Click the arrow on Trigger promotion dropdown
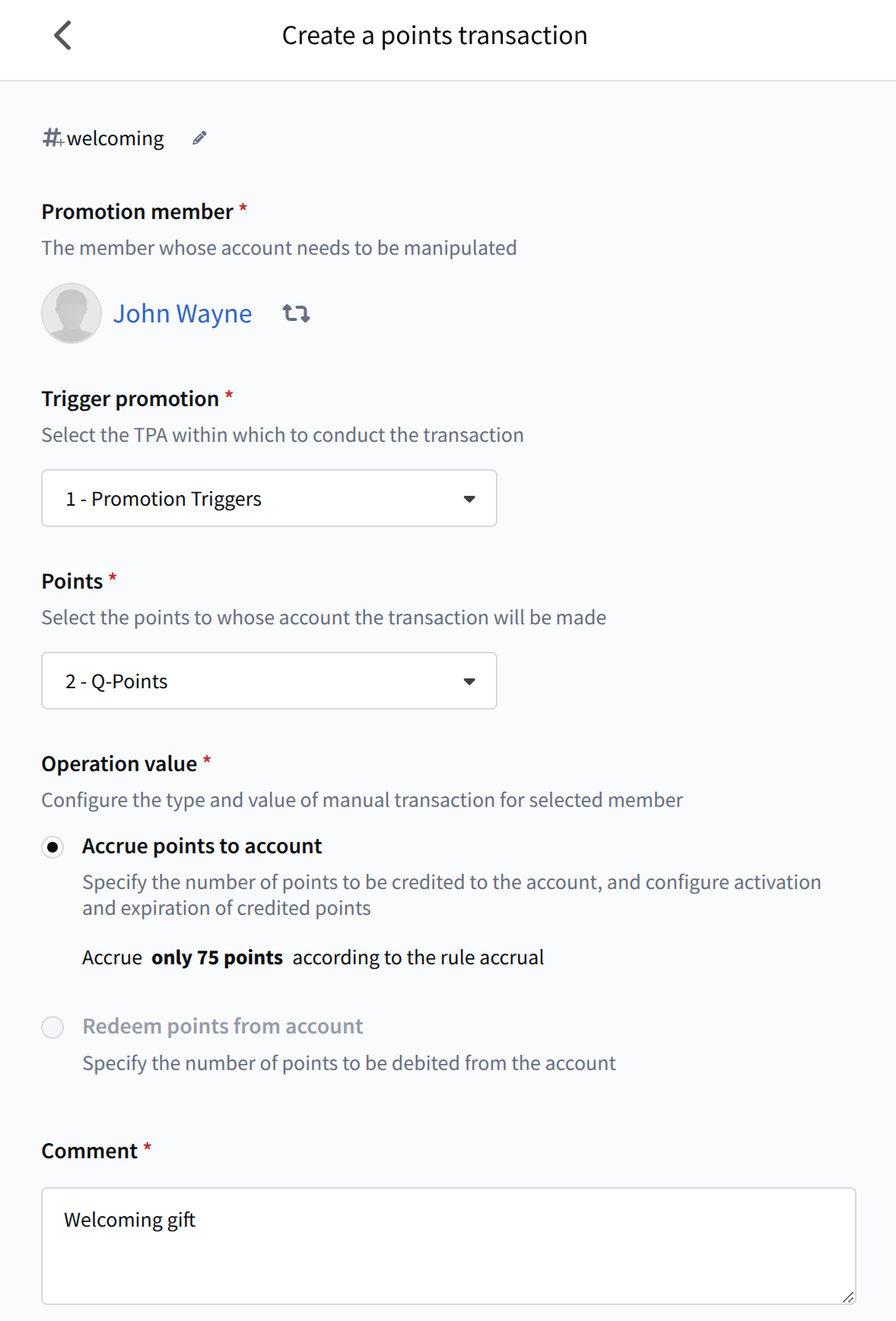896x1321 pixels. tap(469, 499)
